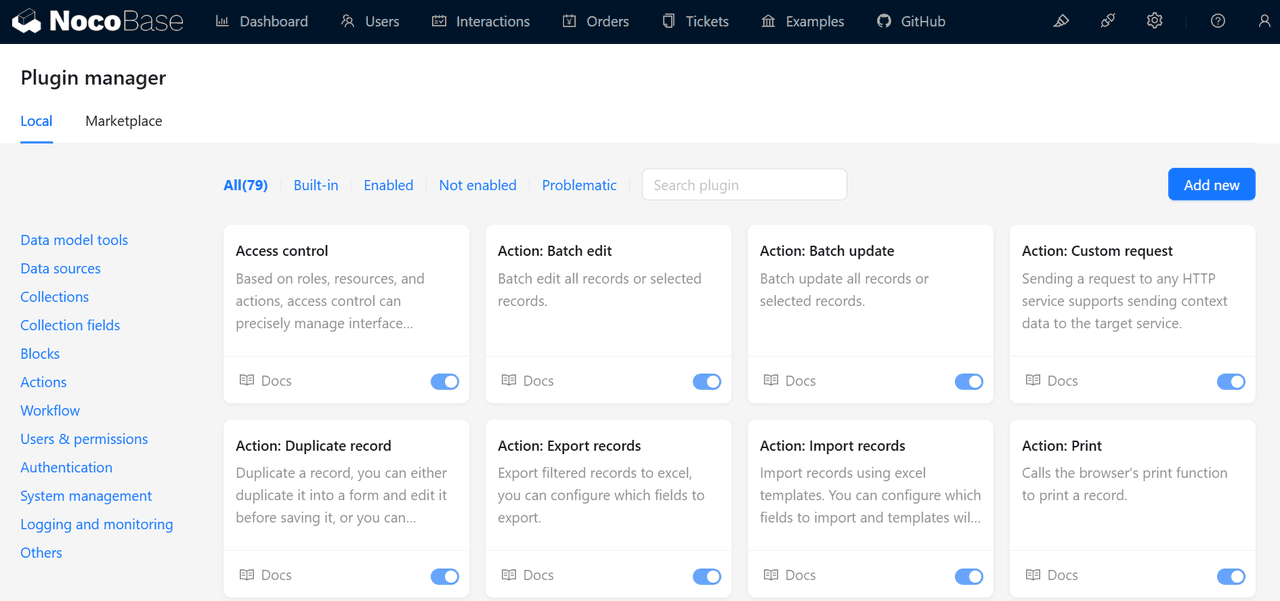Click Docs book icon on Duplicate record card
Image resolution: width=1280 pixels, height=601 pixels.
coord(247,574)
